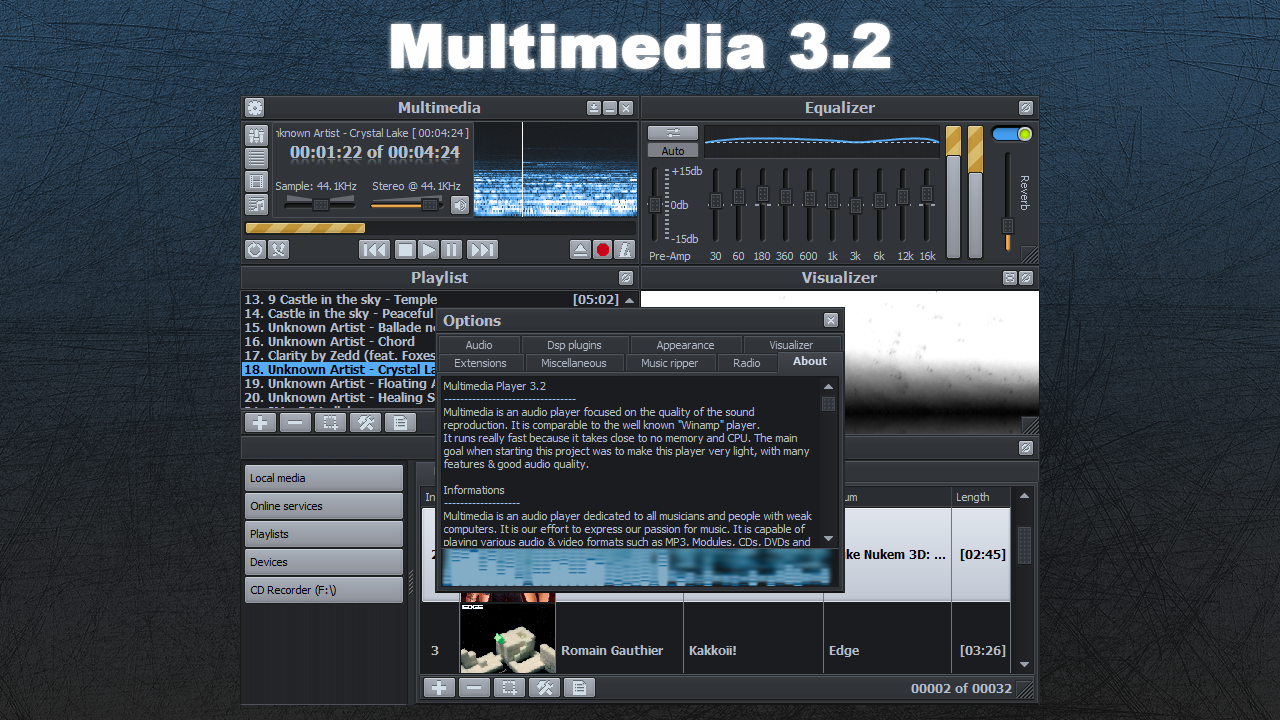Toggle shuffle with the crossed arrows icon
Image resolution: width=1280 pixels, height=720 pixels.
pyautogui.click(x=278, y=250)
